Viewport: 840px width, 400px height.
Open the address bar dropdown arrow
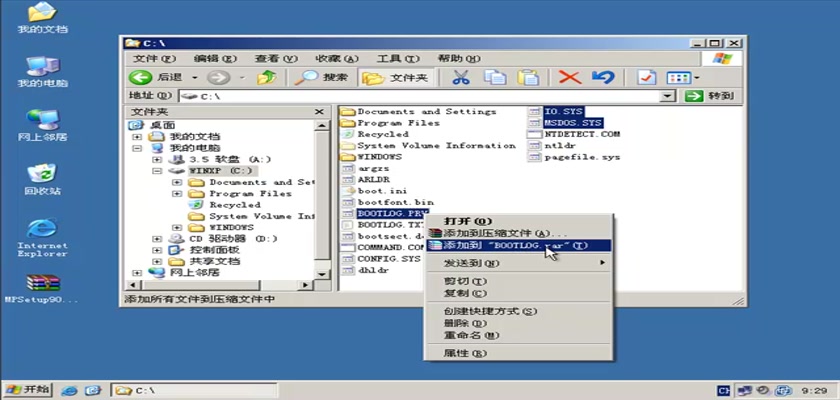pos(666,96)
